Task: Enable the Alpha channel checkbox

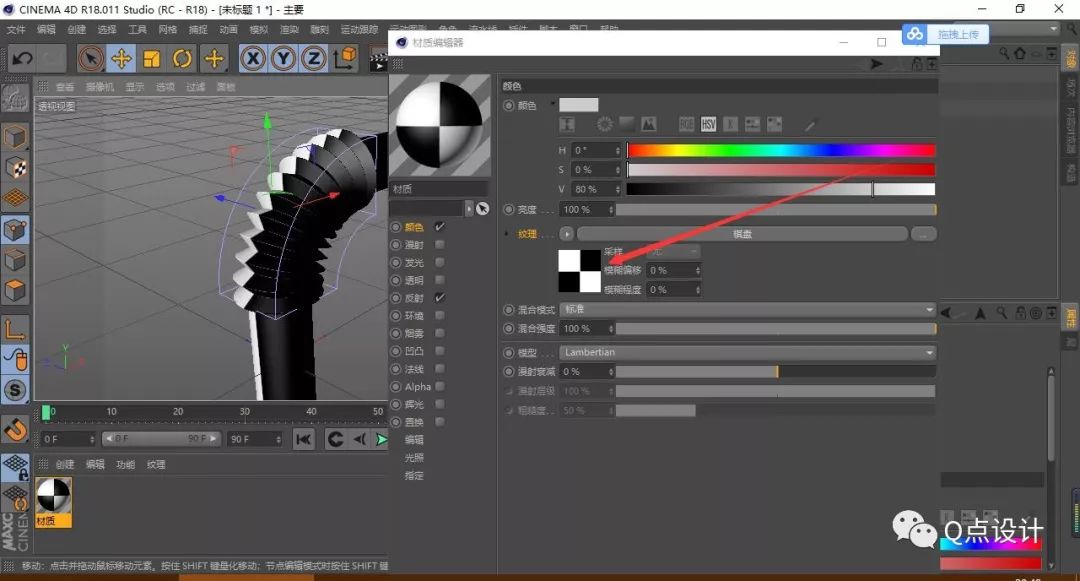Action: point(440,385)
